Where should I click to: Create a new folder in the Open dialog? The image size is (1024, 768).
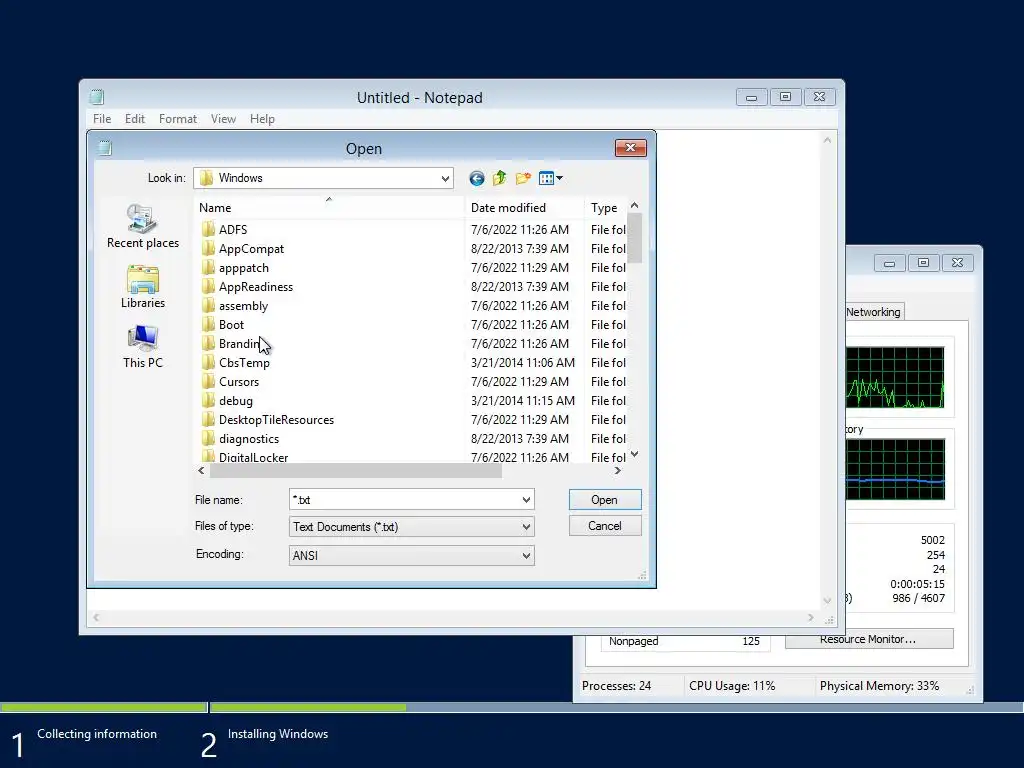click(523, 178)
